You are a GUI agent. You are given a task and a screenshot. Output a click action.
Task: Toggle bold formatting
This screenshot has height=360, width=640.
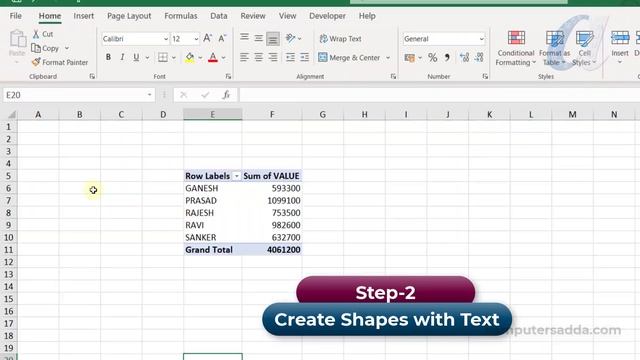pos(108,58)
